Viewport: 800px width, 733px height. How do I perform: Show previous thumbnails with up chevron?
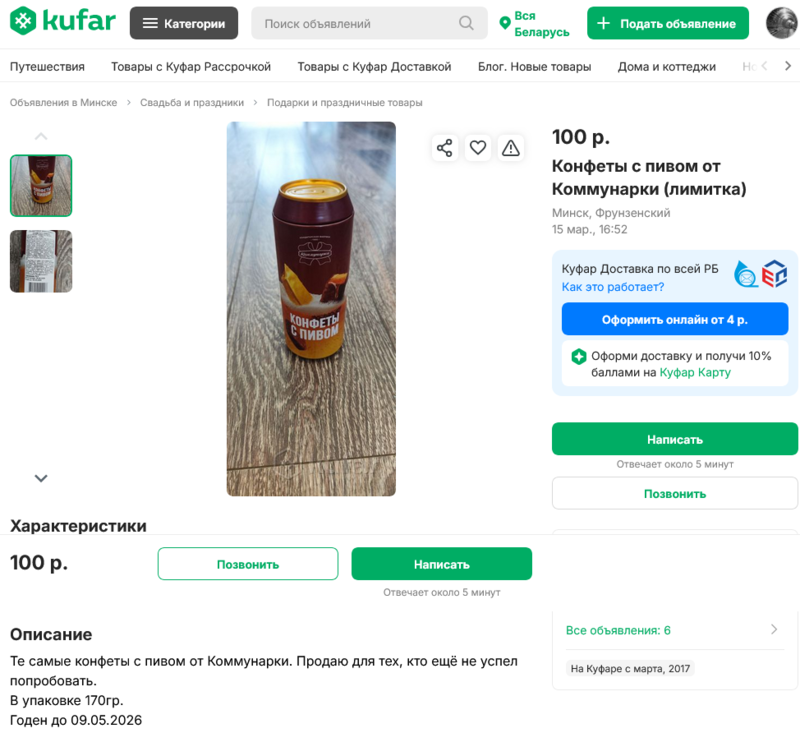(41, 136)
